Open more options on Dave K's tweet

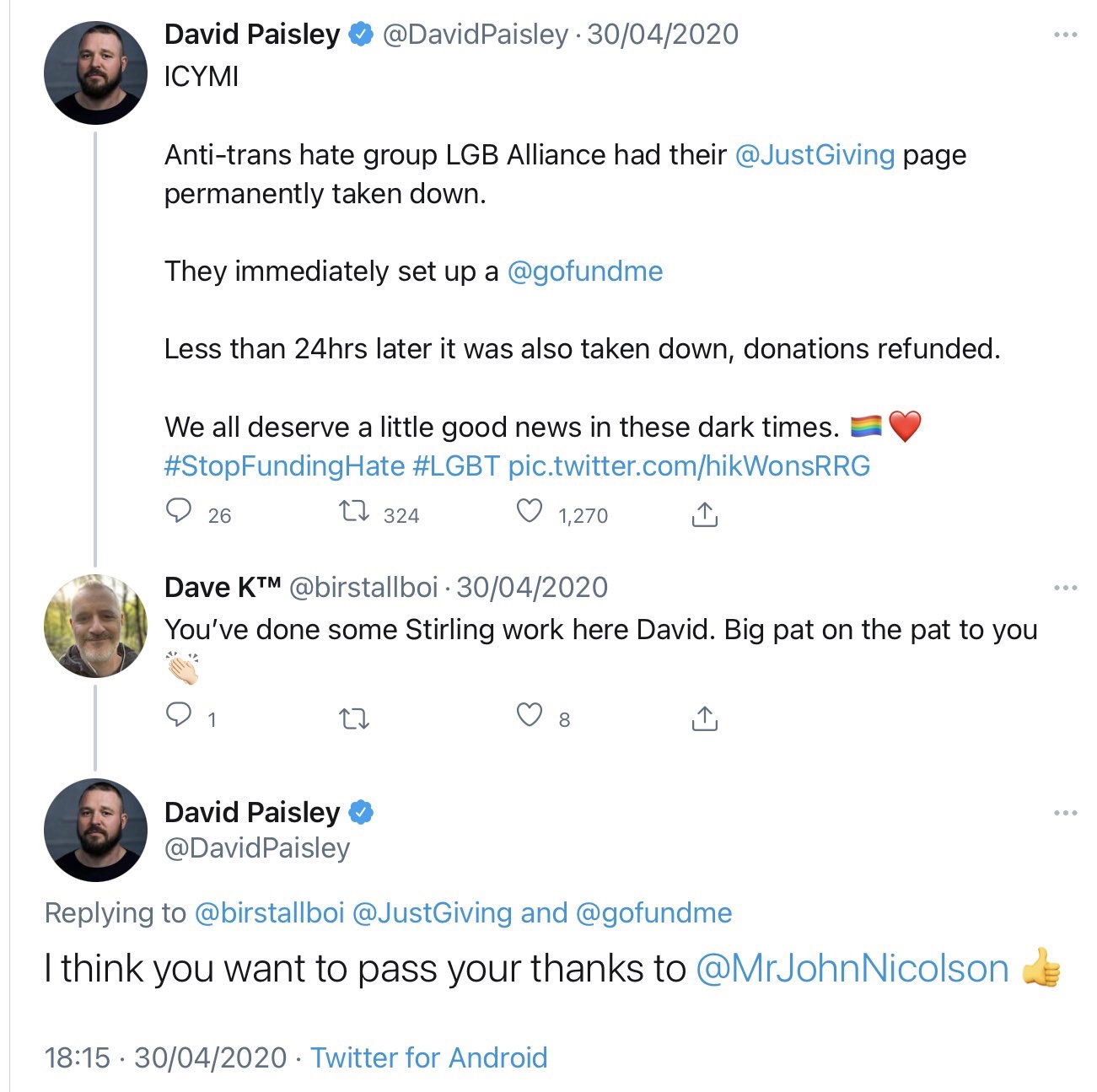(1065, 588)
